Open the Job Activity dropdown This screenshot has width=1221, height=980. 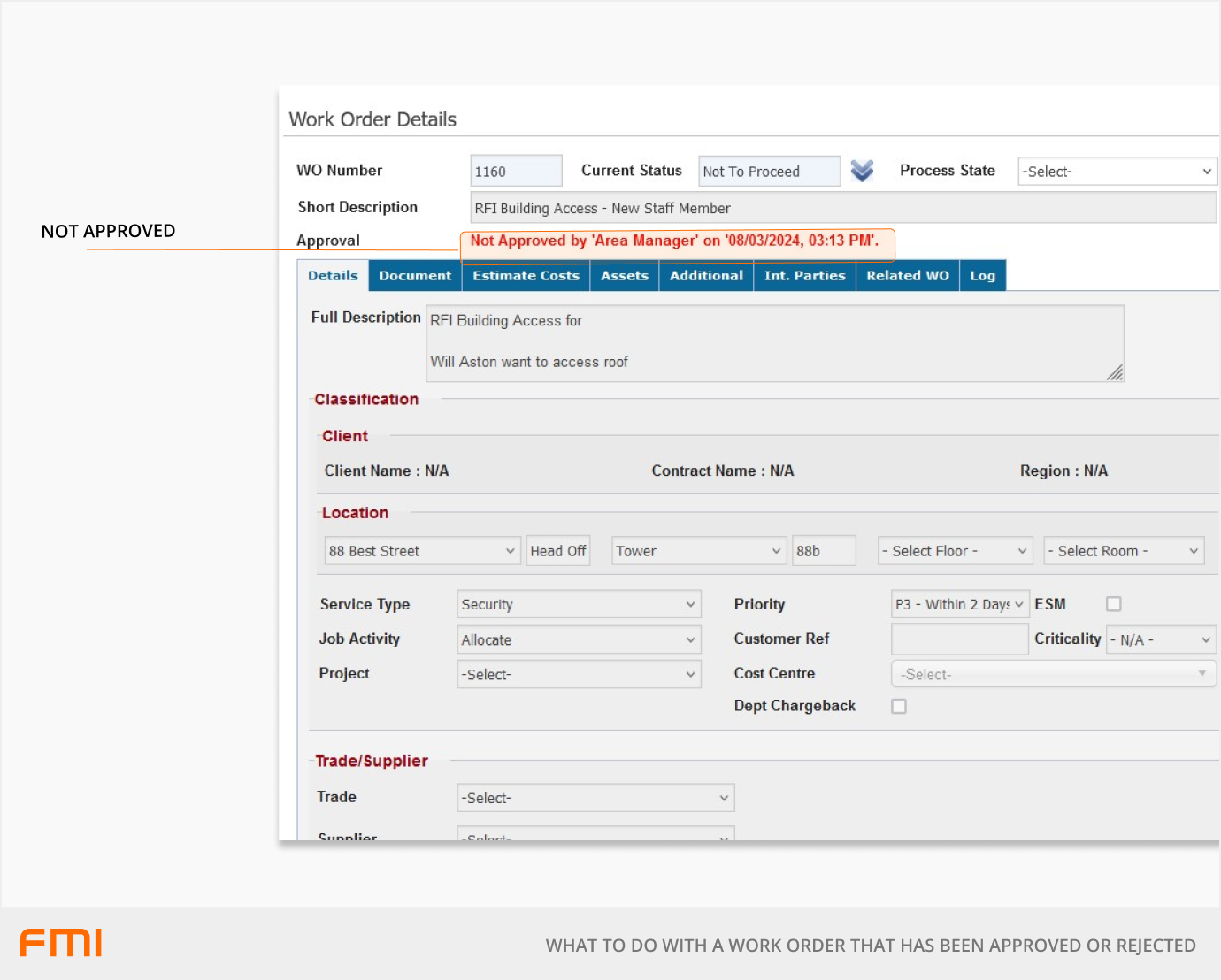[579, 639]
